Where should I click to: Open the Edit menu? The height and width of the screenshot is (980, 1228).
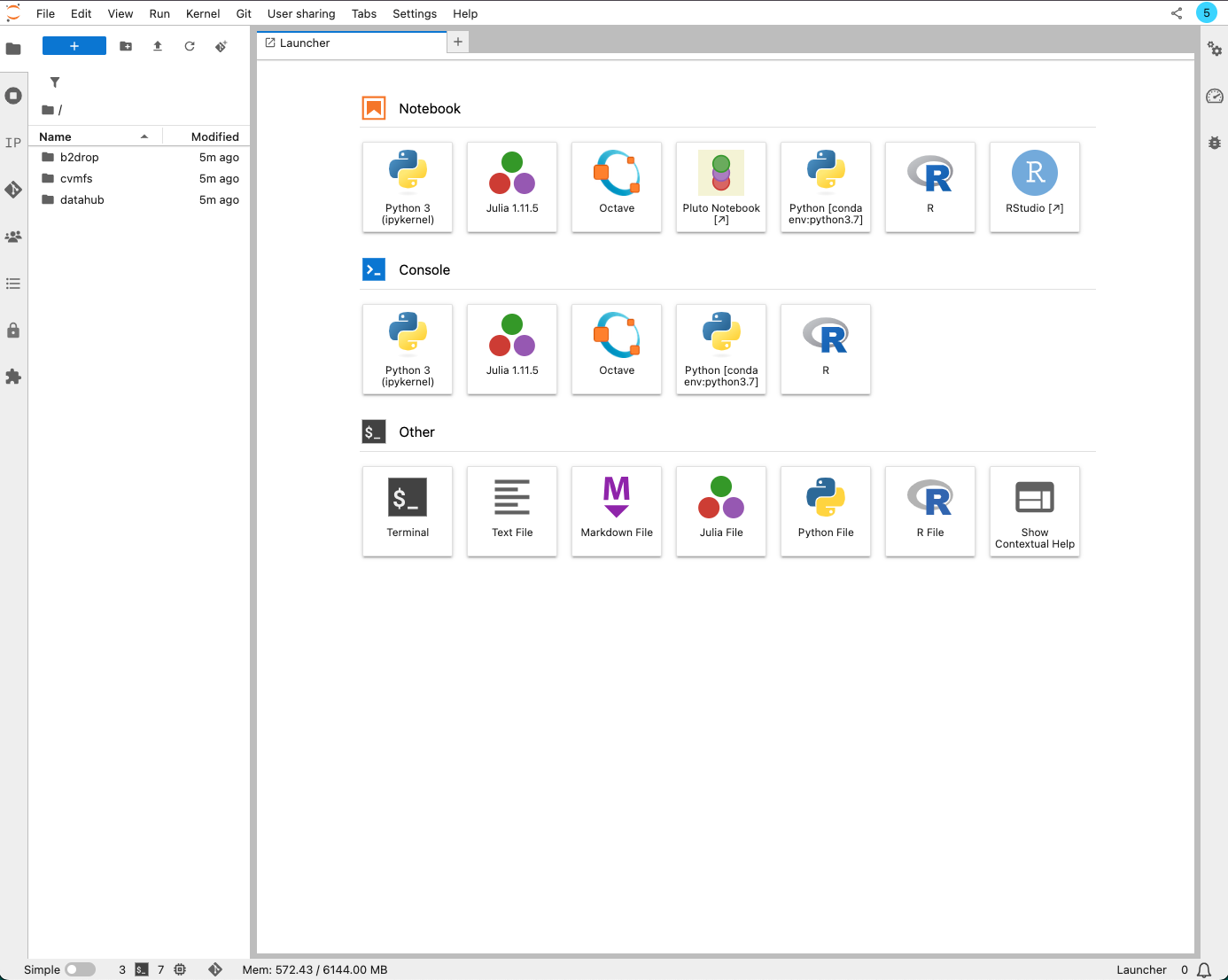coord(82,13)
